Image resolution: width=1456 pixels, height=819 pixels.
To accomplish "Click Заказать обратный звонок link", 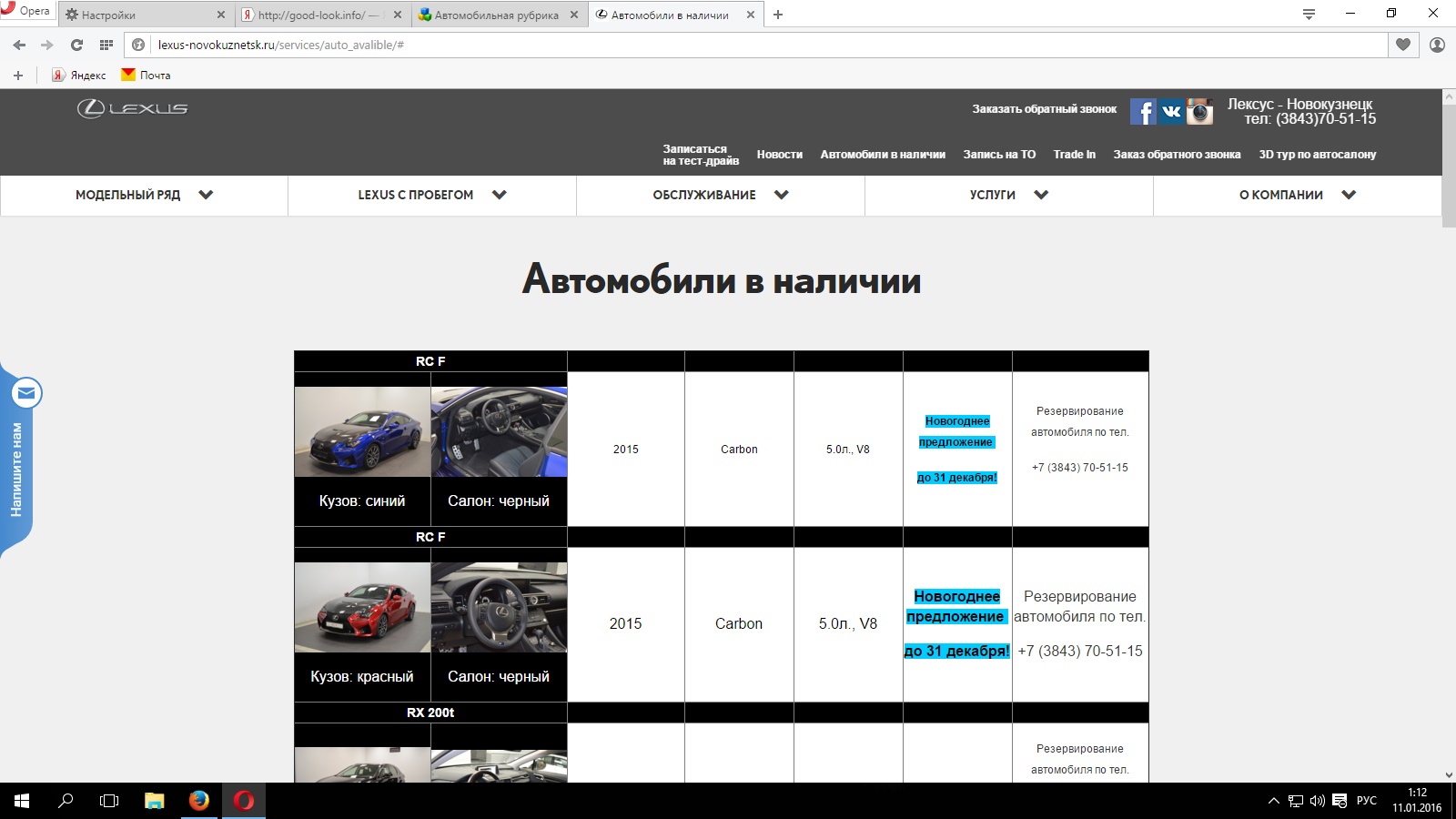I will coord(1044,109).
